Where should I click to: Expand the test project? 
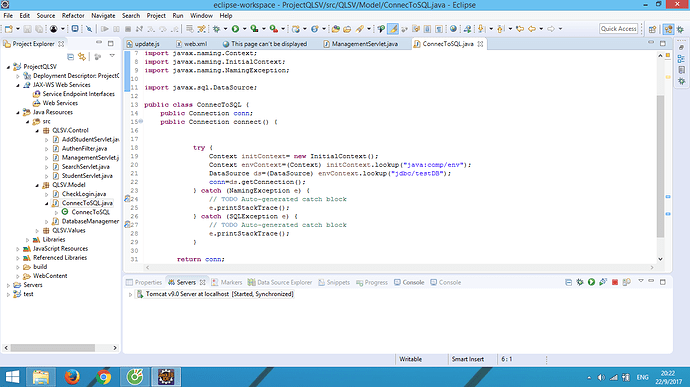coord(8,295)
